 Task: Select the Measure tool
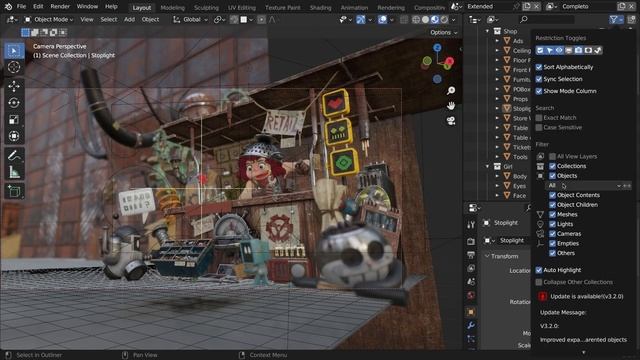14,172
